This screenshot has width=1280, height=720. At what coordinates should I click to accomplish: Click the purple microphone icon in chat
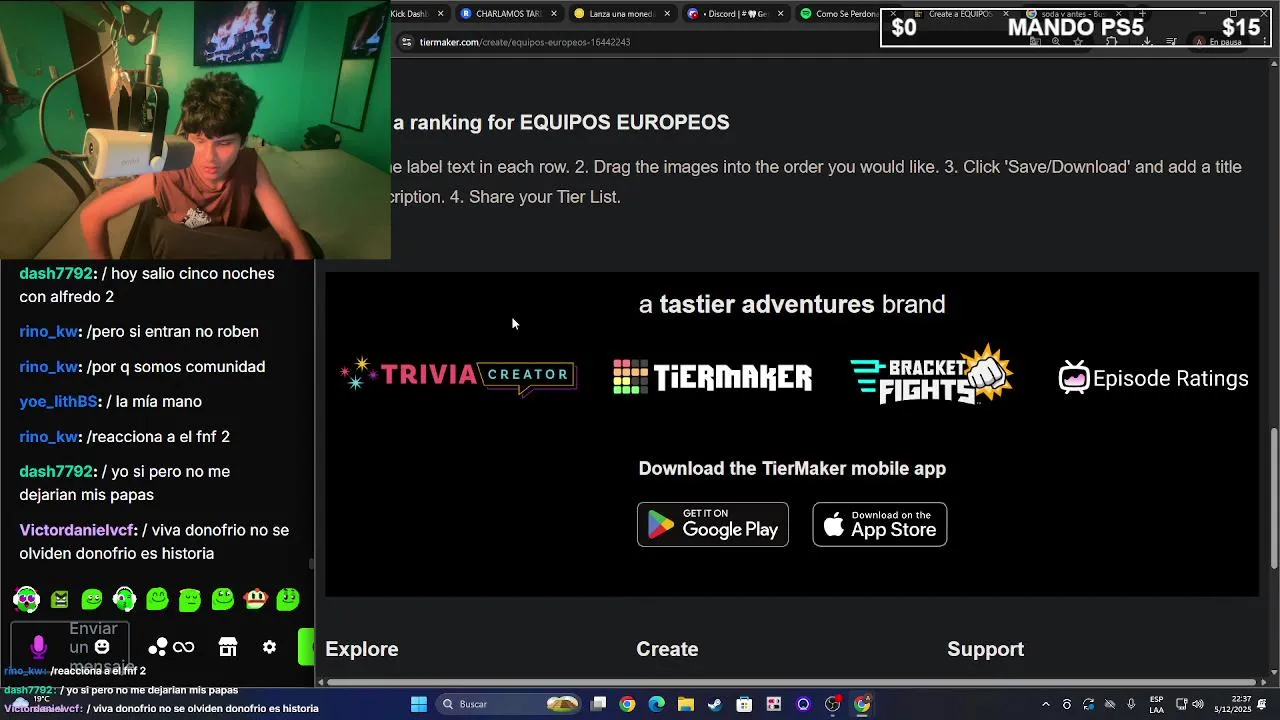(39, 647)
